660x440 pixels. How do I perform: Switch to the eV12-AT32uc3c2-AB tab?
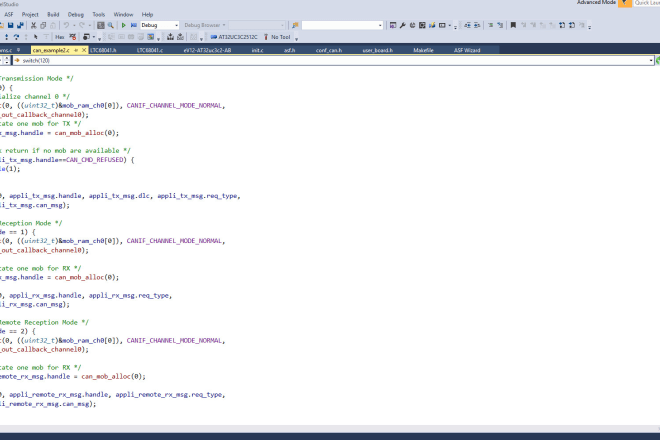(207, 50)
